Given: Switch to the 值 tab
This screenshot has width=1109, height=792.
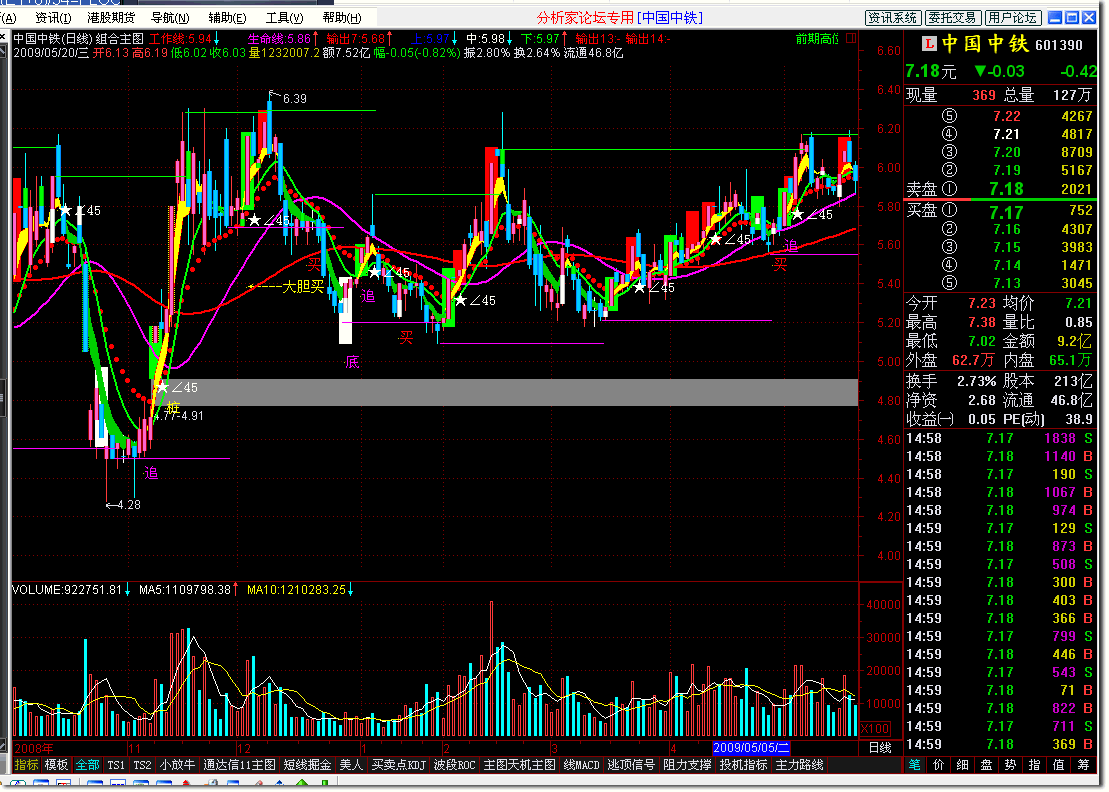Looking at the screenshot, I should point(1059,765).
